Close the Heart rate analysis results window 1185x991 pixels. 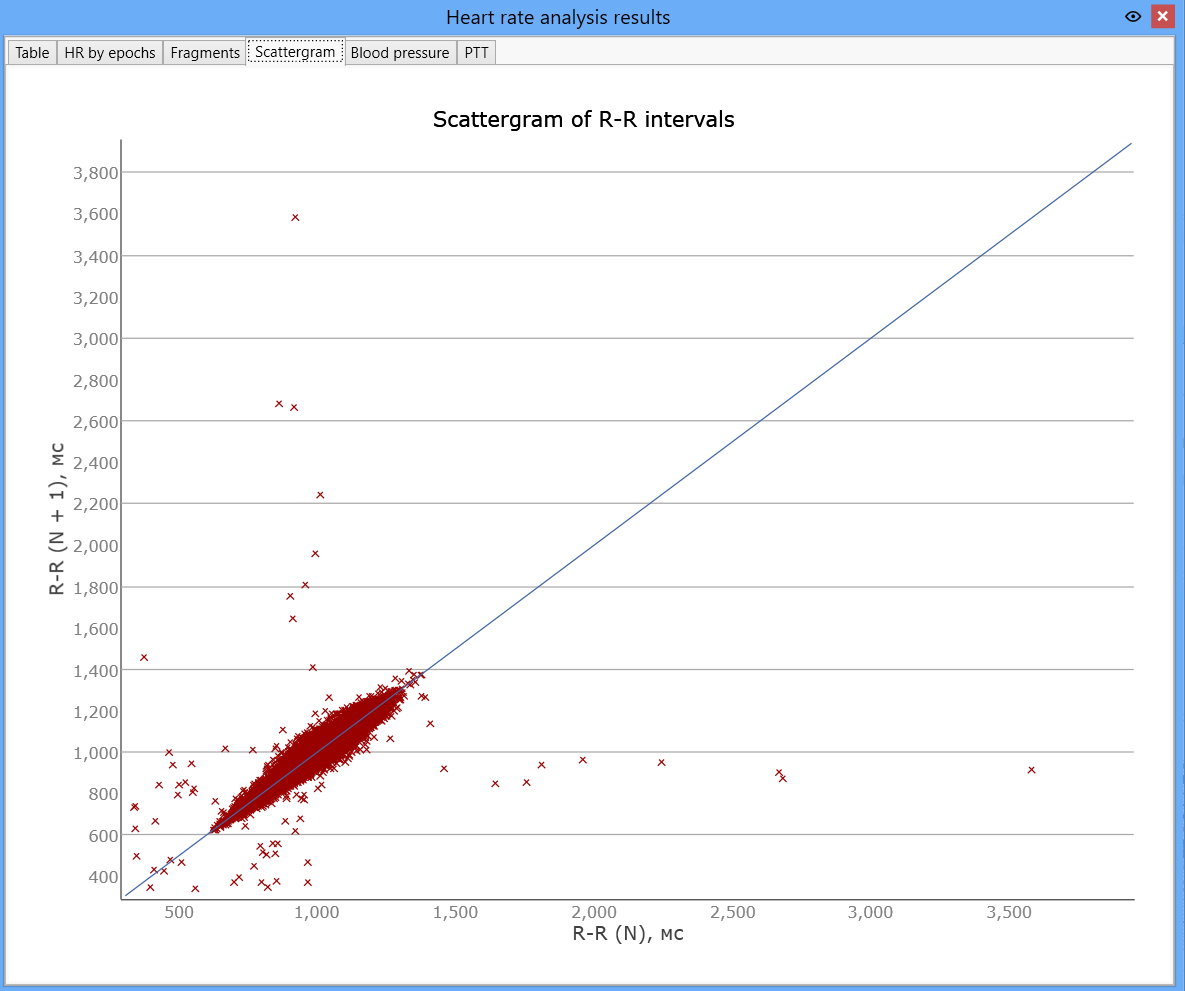point(1162,17)
